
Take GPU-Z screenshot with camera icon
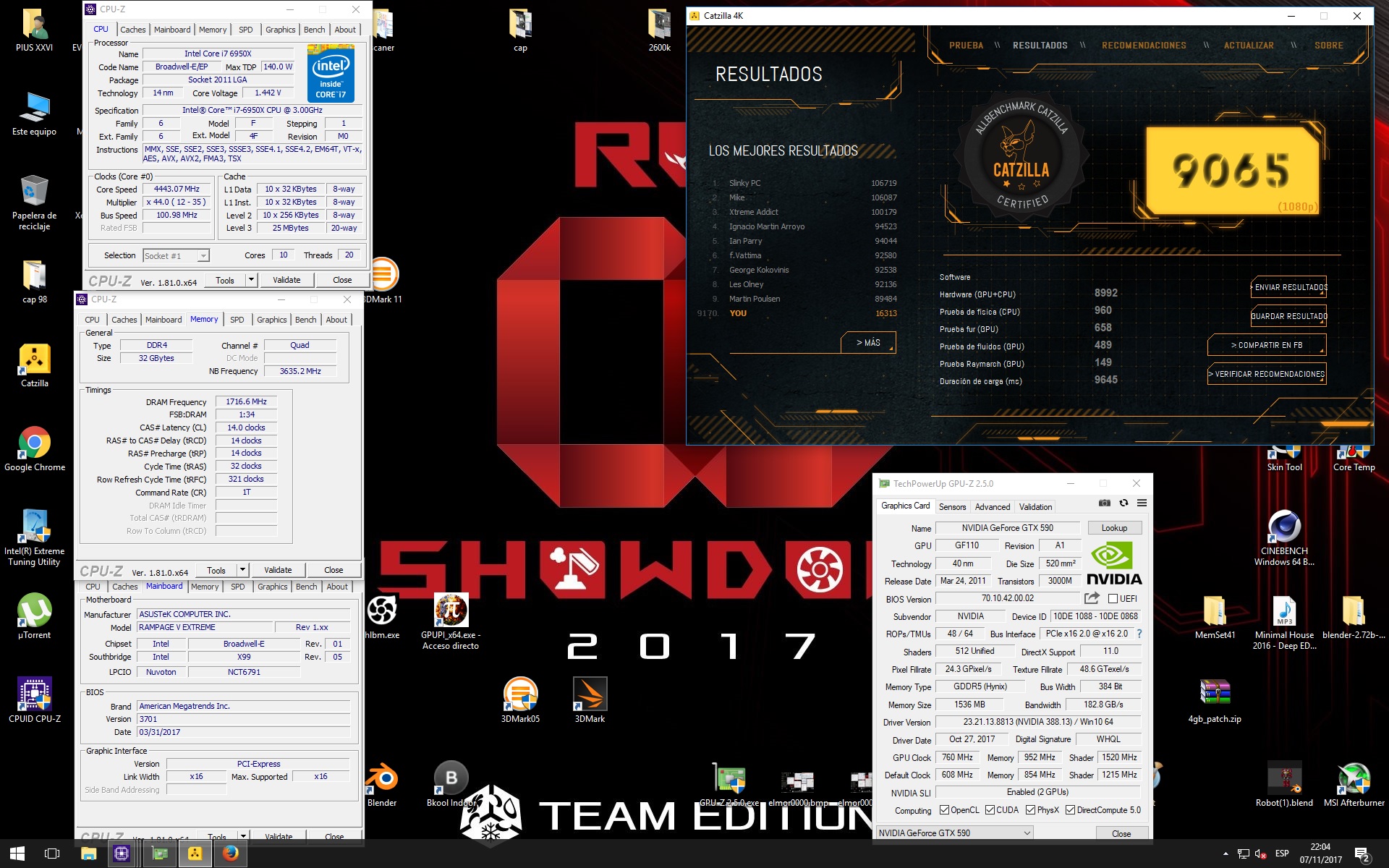coord(1104,503)
